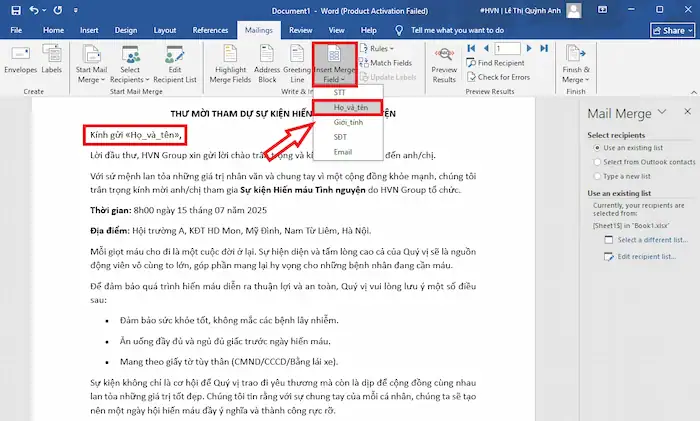Select 'Type a new list' option
700x421 pixels.
tap(595, 175)
